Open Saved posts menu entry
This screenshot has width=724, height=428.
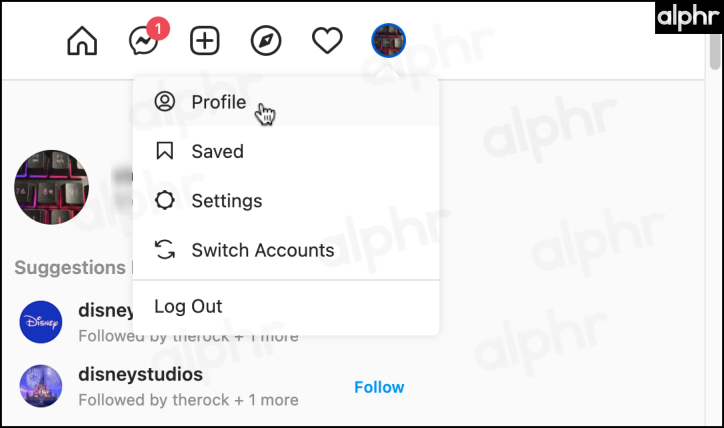[x=286, y=151]
